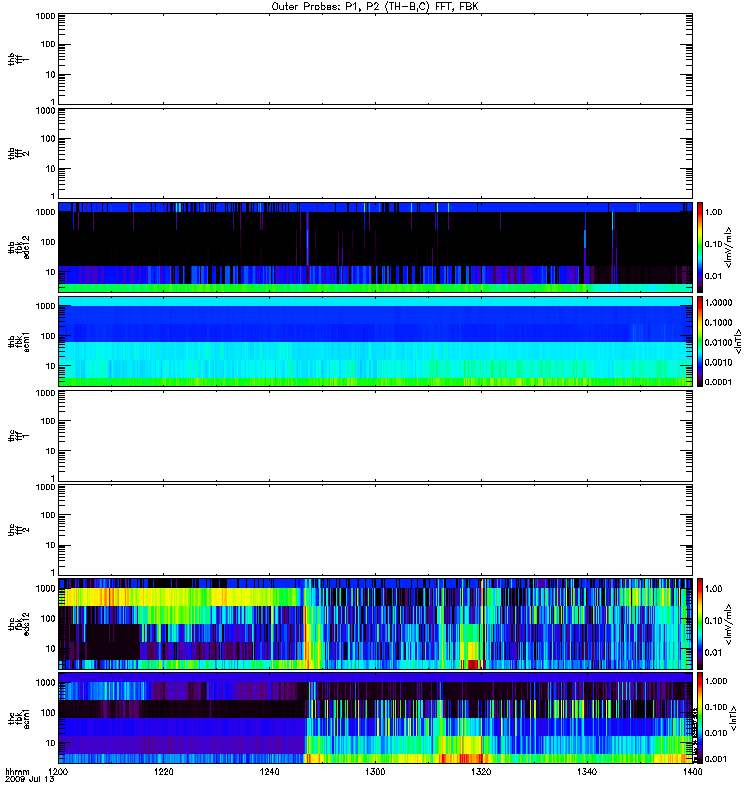The height and width of the screenshot is (800, 750).
Task: Click the 'thb fff 2' panel axis label
Action: pos(18,154)
